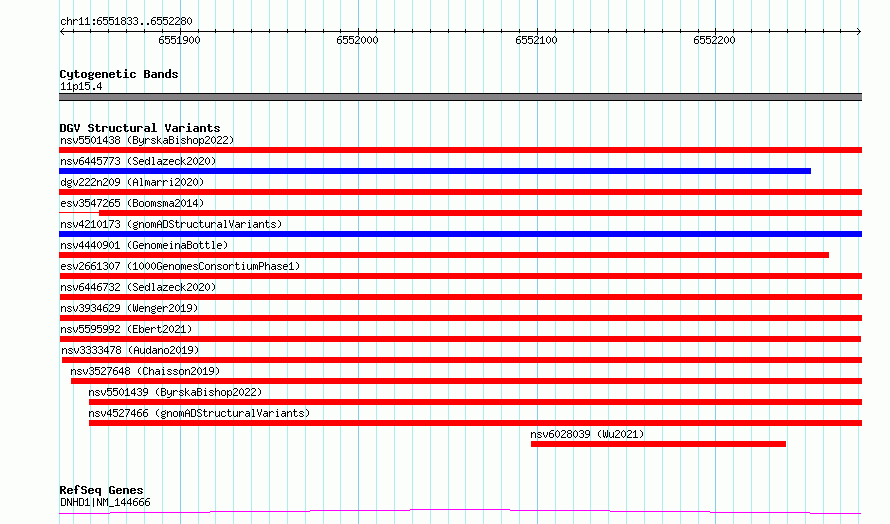Select the red bar for nsv3527648
890x524 pixels.
(467, 381)
